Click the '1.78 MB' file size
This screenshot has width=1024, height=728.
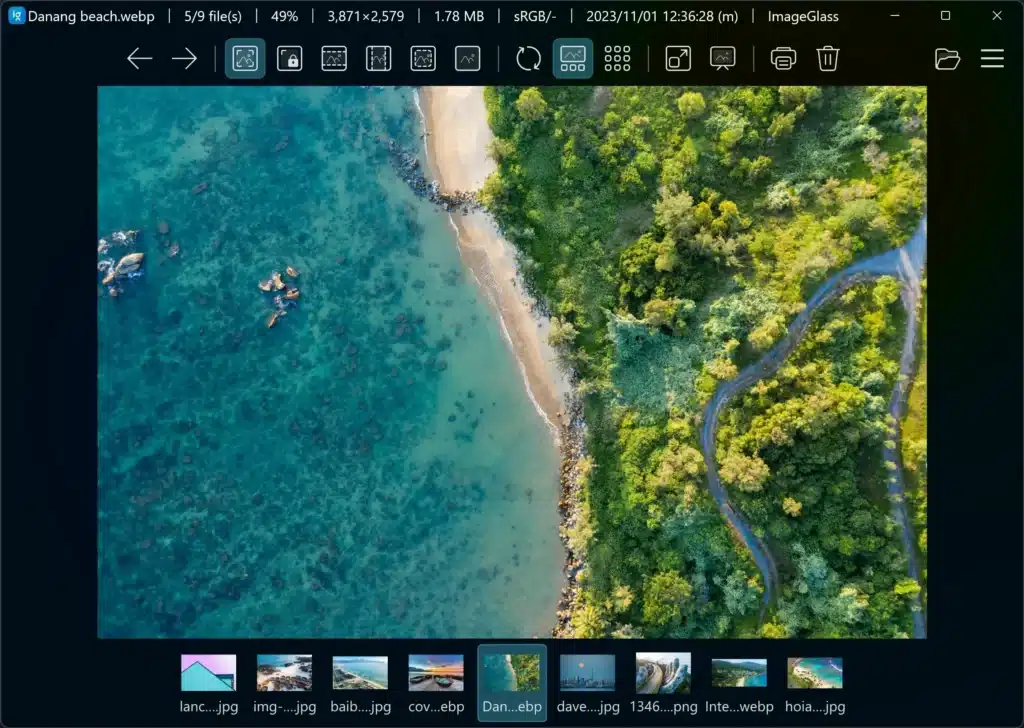(459, 16)
